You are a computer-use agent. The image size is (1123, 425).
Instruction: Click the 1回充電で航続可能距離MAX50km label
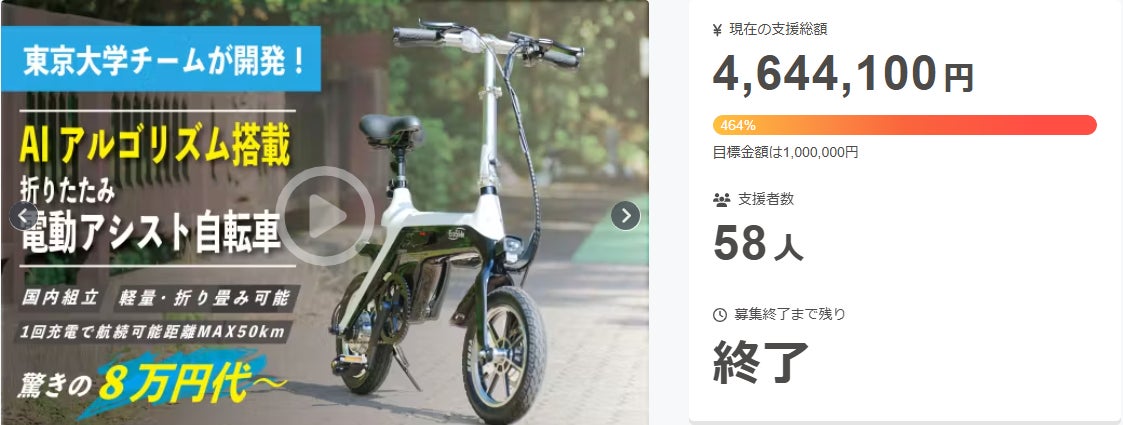(x=153, y=333)
